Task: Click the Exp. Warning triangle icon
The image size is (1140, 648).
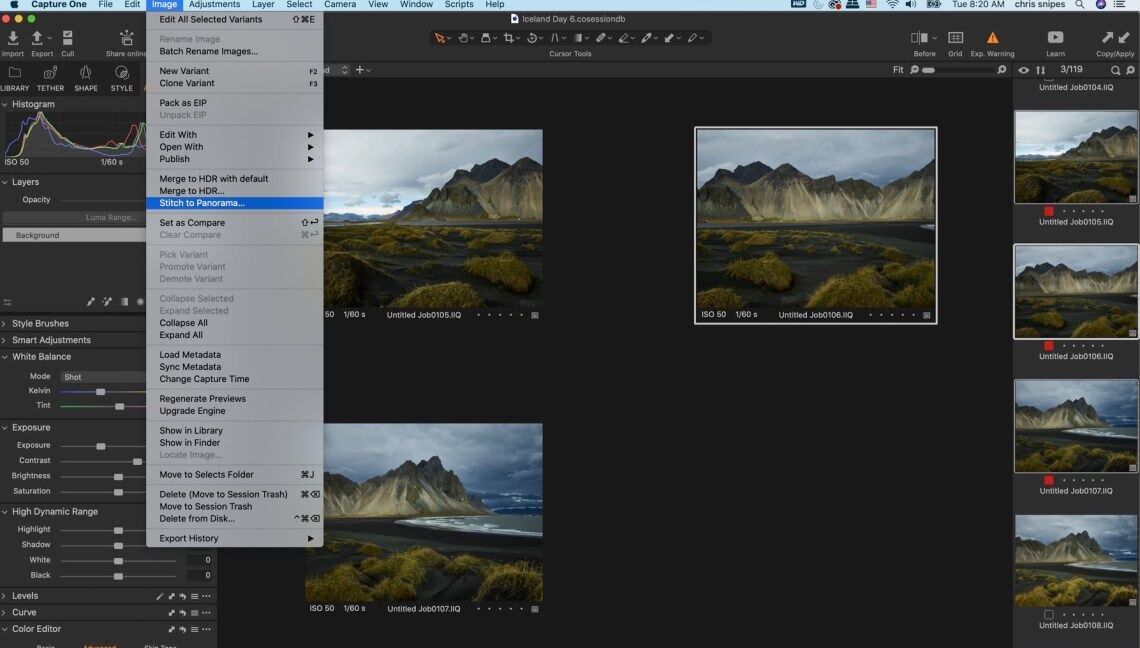Action: click(992, 38)
